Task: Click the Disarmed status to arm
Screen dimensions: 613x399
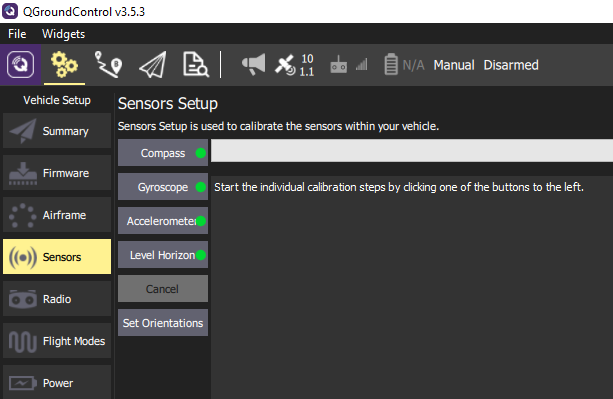Action: click(x=511, y=65)
